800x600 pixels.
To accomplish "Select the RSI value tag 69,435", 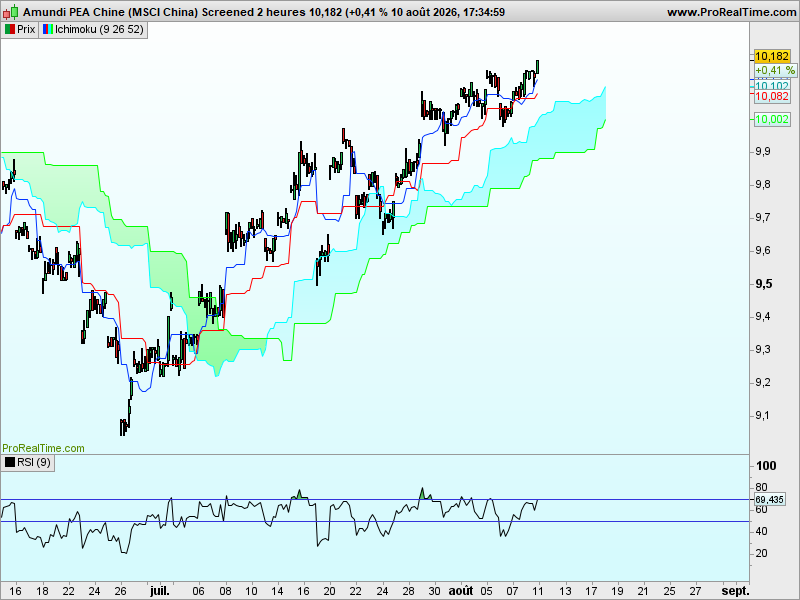I will tap(769, 499).
